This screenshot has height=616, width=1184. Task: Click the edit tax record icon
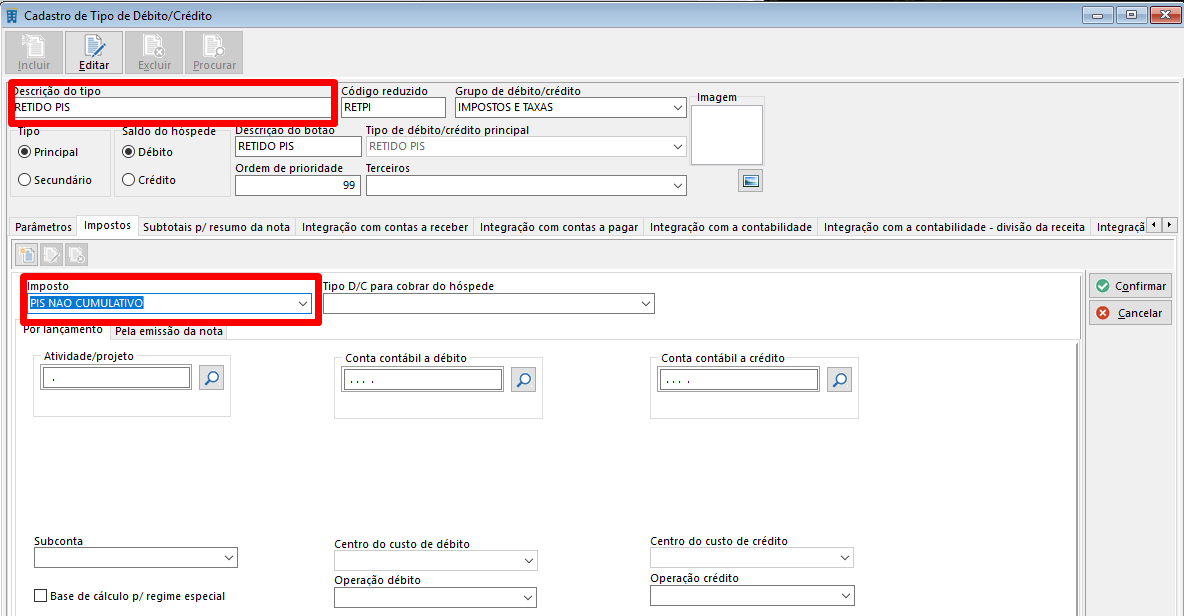pyautogui.click(x=51, y=255)
